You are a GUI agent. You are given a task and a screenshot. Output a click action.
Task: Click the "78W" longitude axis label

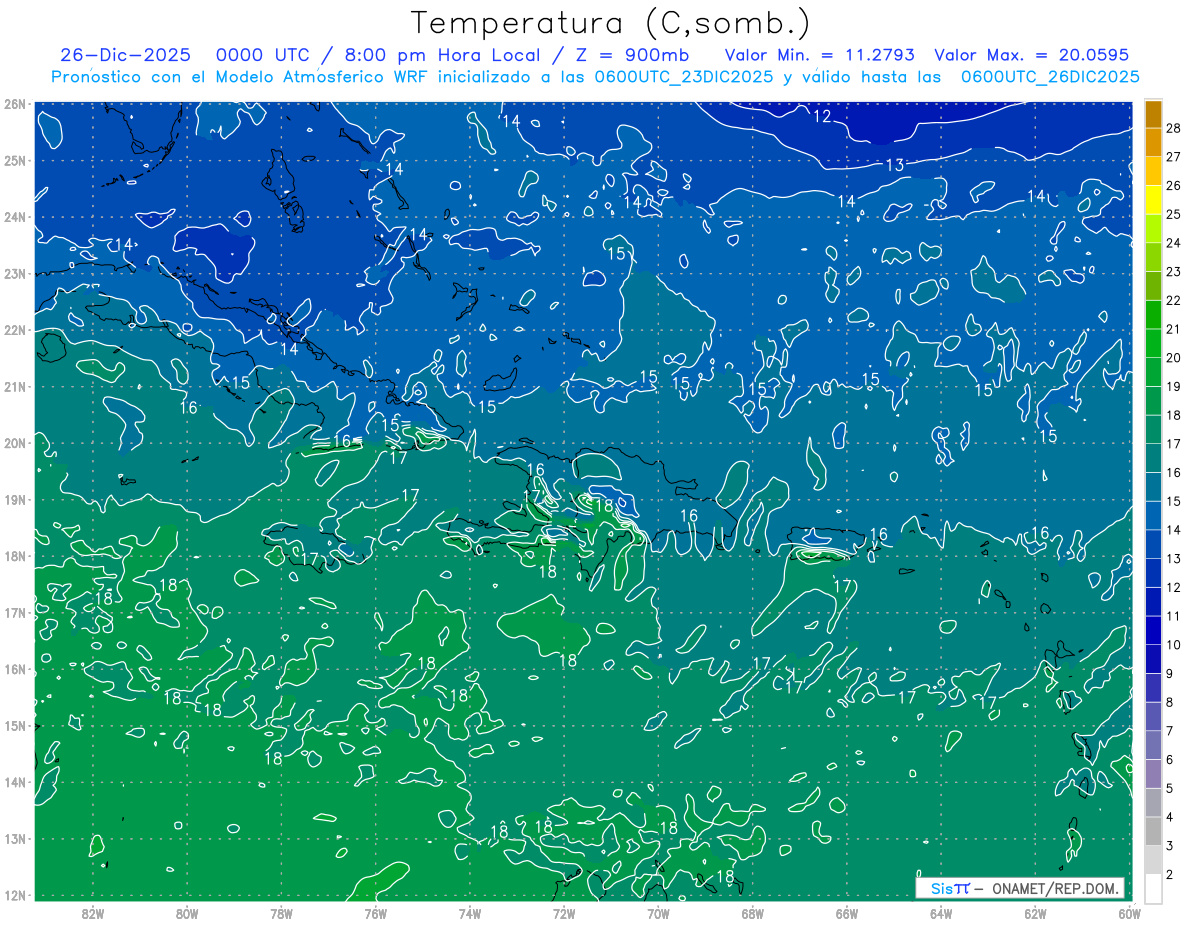click(x=281, y=913)
